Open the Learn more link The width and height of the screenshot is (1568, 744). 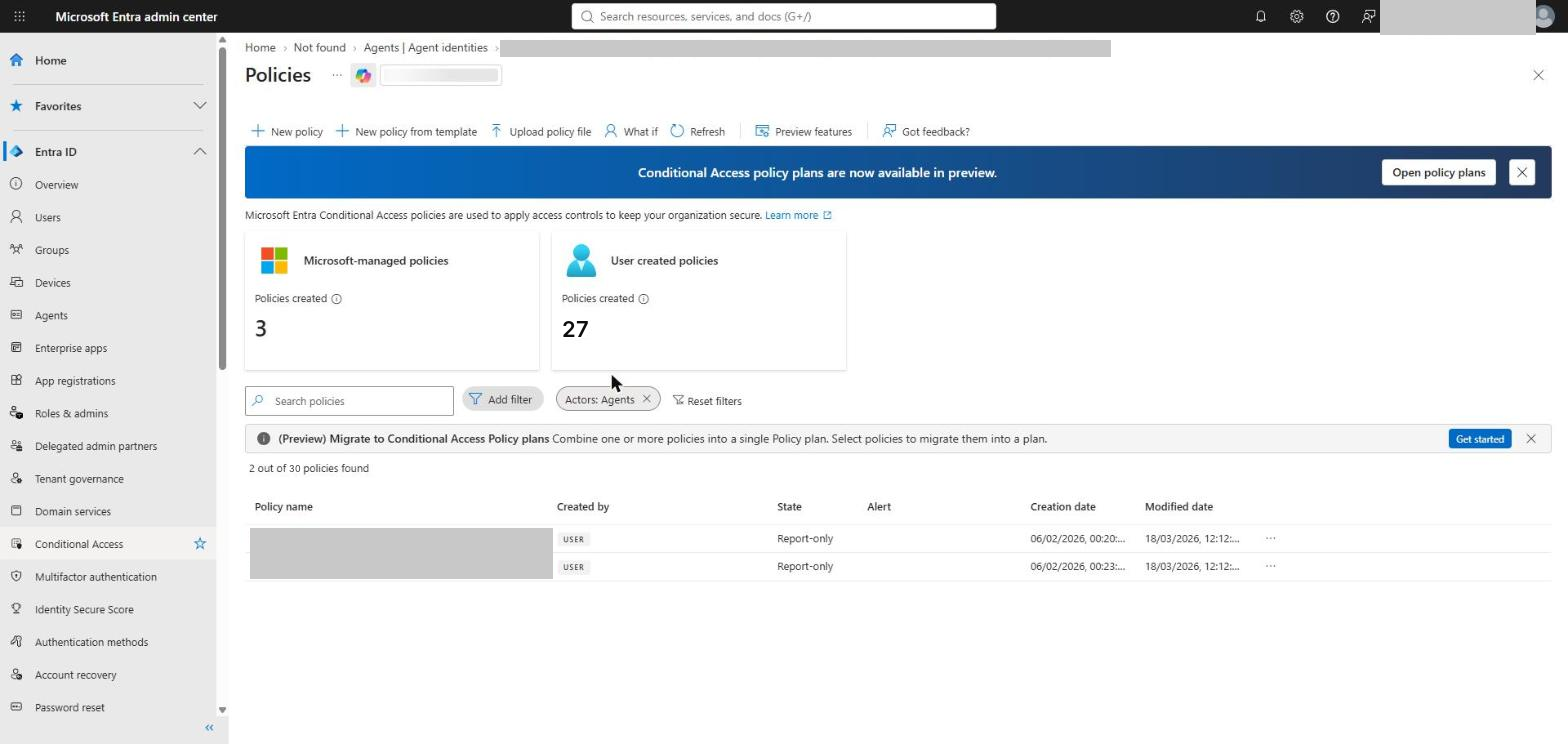pyautogui.click(x=798, y=215)
